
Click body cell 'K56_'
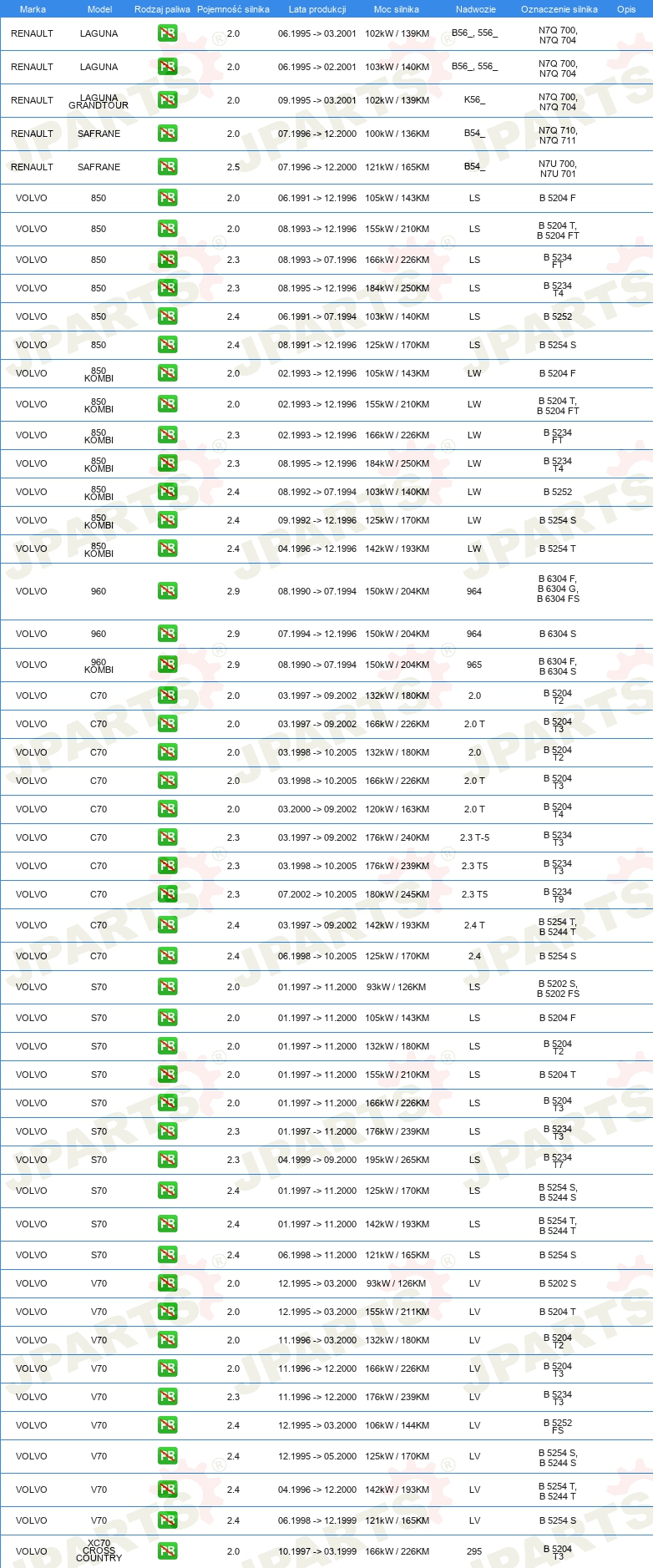coord(474,100)
